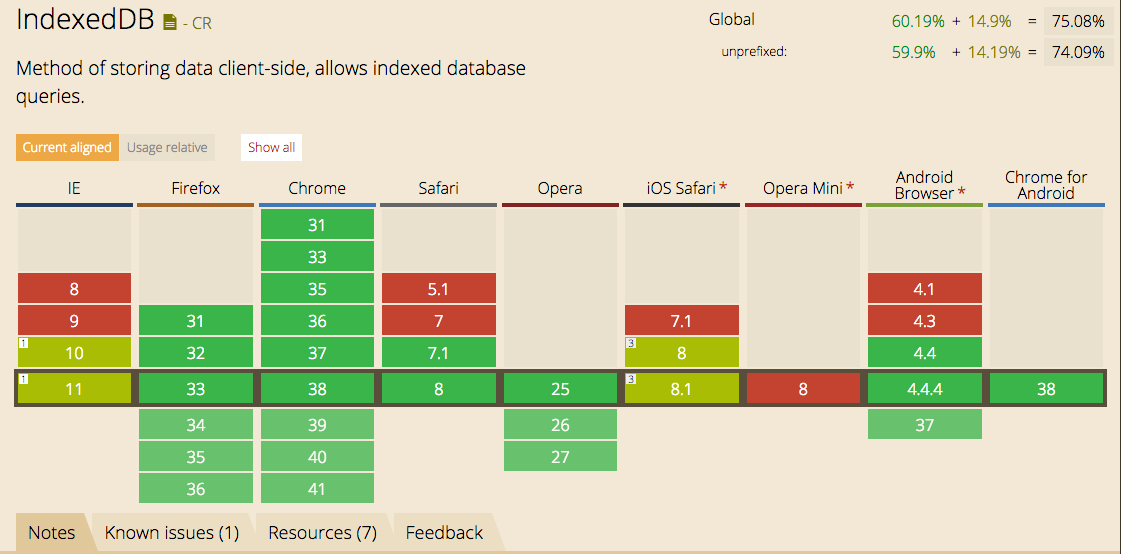Screen dimensions: 1121x554
Task: Click the unprefixed total 74.09% value
Action: tap(1079, 51)
